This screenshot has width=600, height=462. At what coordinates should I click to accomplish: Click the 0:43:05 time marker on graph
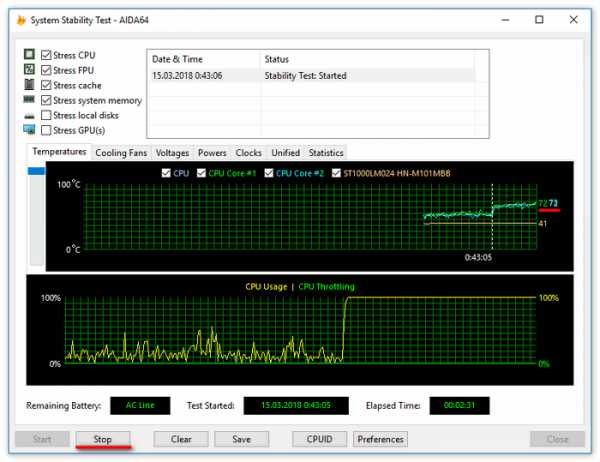478,257
